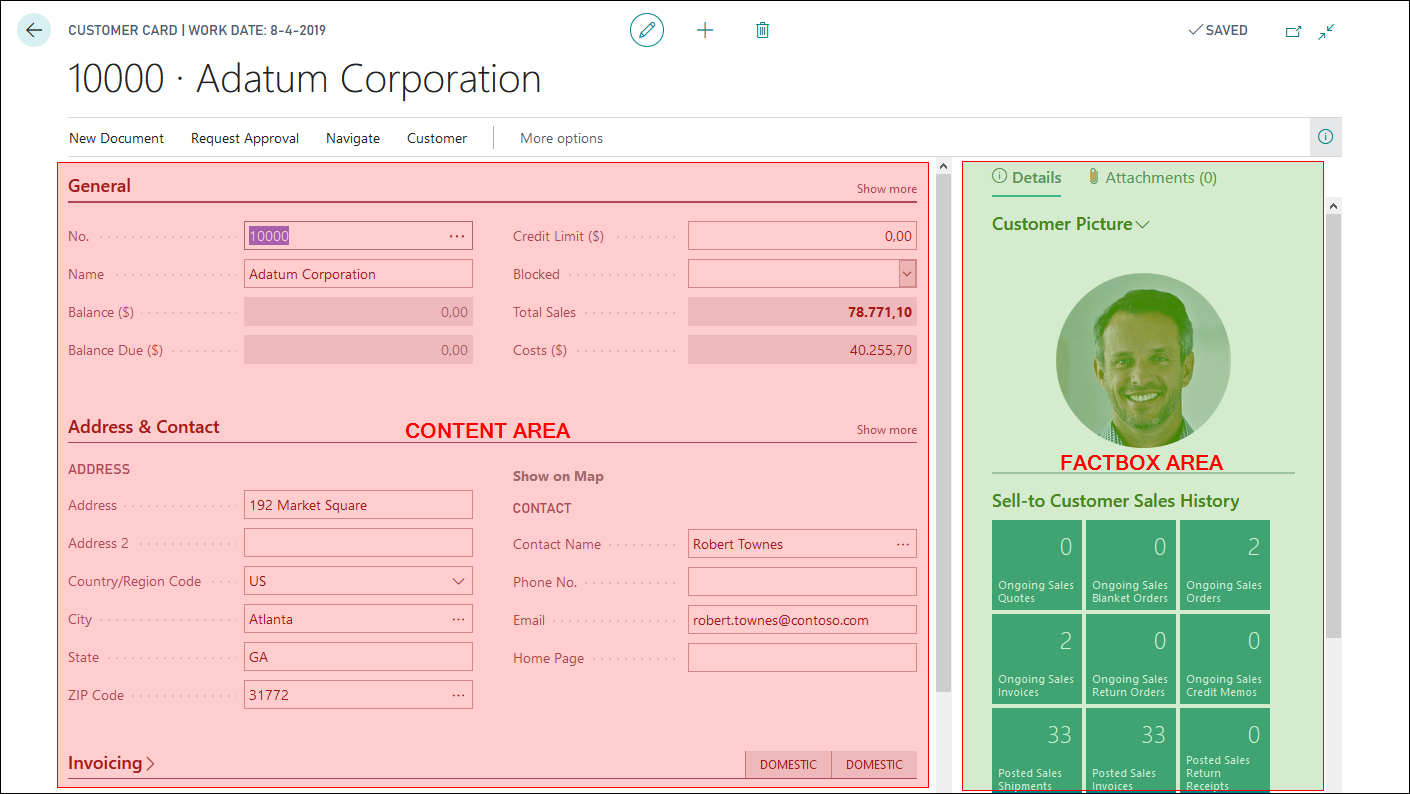Open the Customer menu
This screenshot has width=1410, height=794.
[437, 138]
